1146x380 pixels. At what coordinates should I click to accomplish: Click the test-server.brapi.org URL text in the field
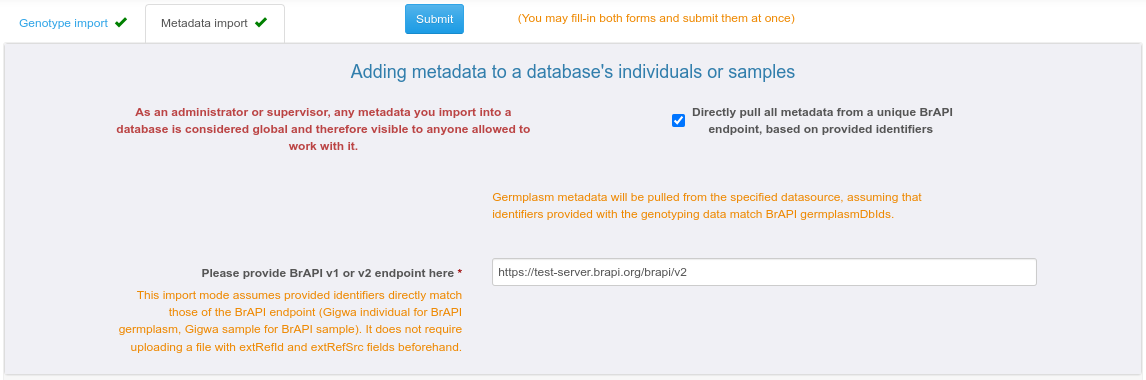[592, 272]
